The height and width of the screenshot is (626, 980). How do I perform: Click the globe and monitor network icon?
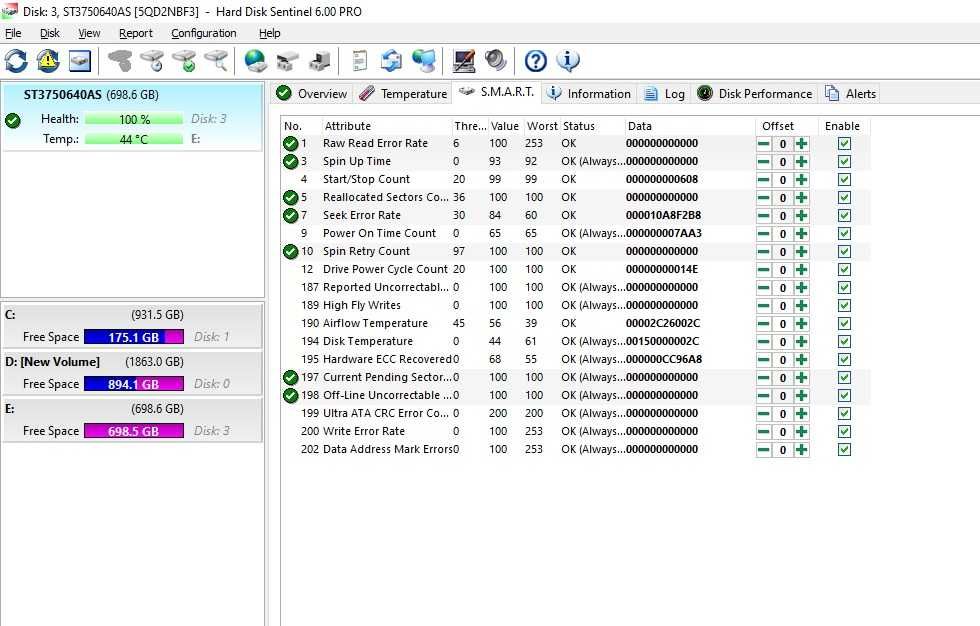[424, 61]
